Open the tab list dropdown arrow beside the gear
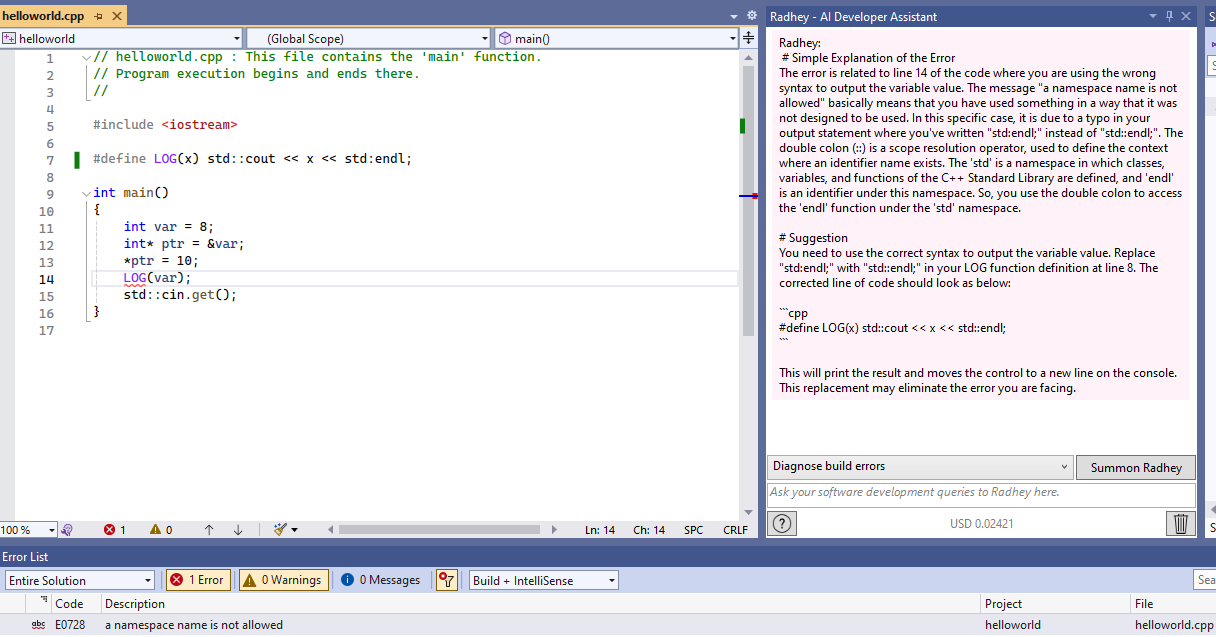 [735, 16]
